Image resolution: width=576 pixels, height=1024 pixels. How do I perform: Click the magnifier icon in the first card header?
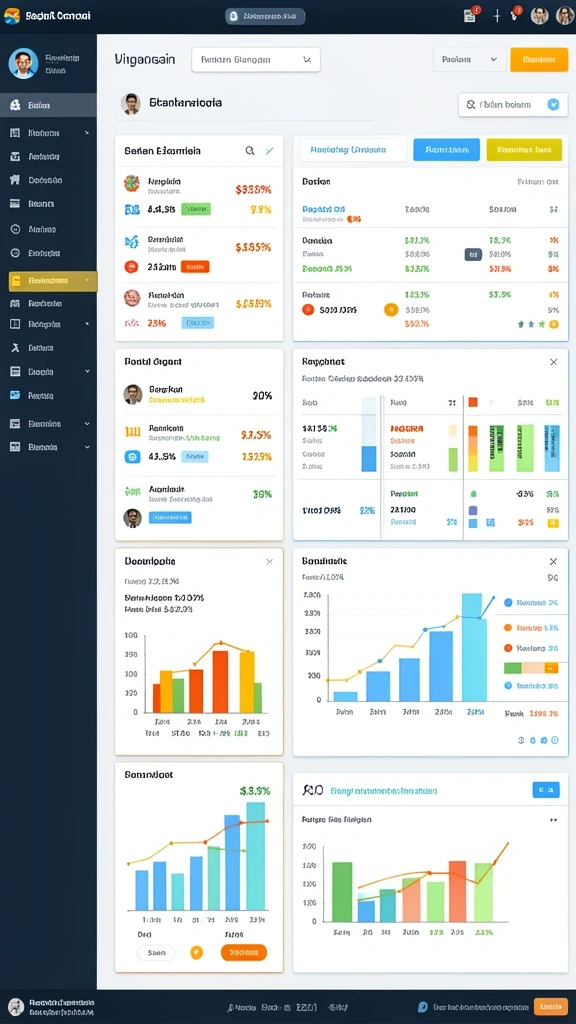pyautogui.click(x=249, y=151)
